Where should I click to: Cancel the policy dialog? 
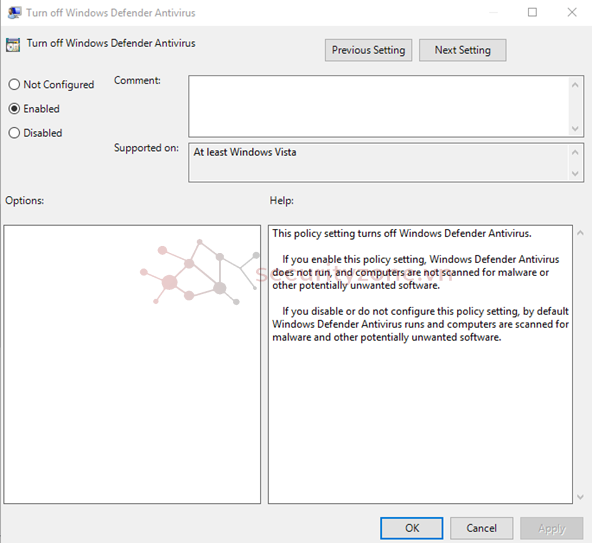[x=481, y=528]
